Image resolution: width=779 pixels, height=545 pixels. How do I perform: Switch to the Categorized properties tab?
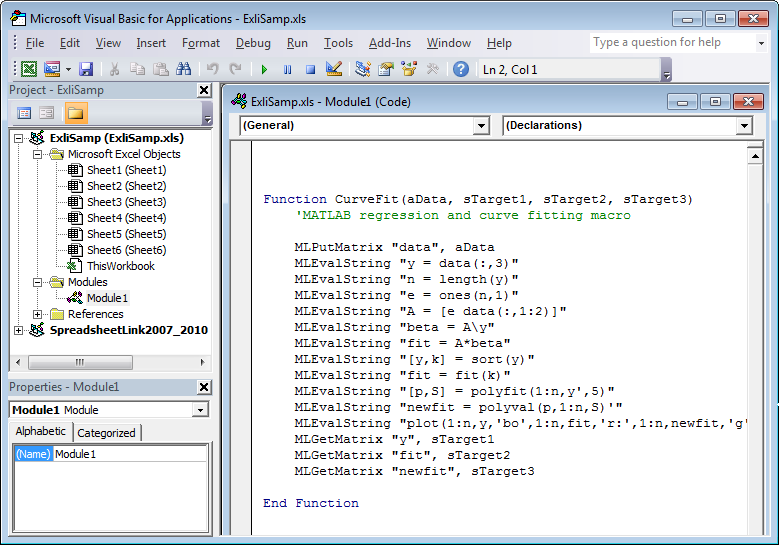[x=106, y=433]
